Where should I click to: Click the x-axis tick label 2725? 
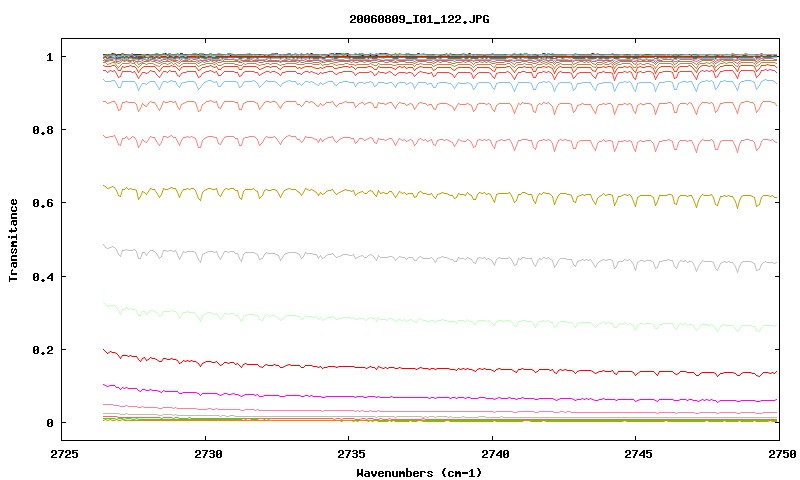click(65, 454)
